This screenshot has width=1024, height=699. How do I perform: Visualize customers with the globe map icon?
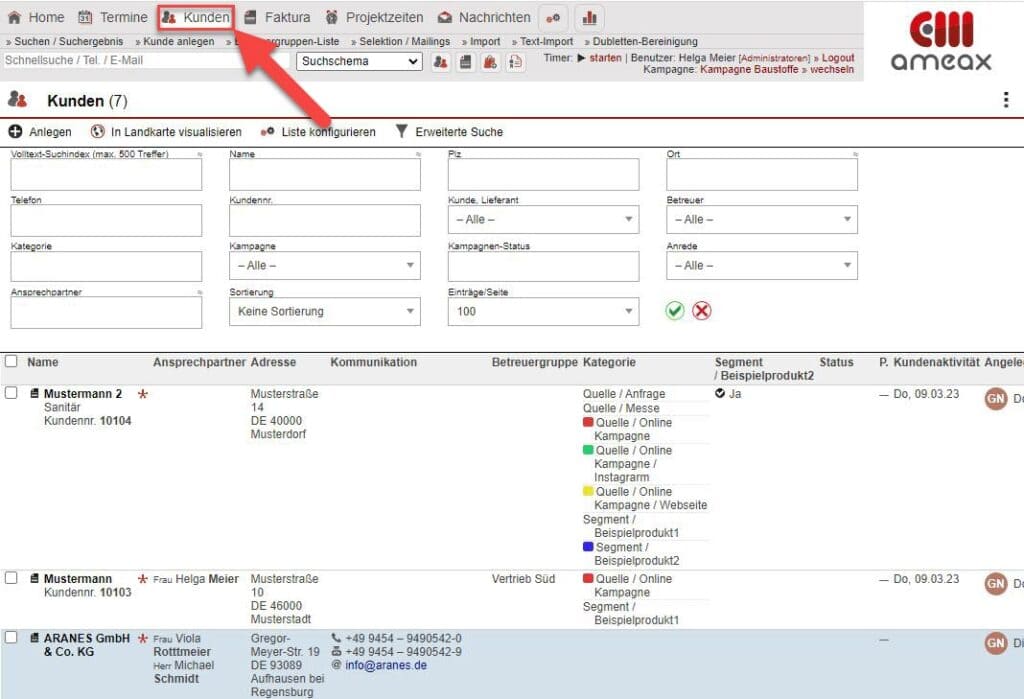click(98, 132)
